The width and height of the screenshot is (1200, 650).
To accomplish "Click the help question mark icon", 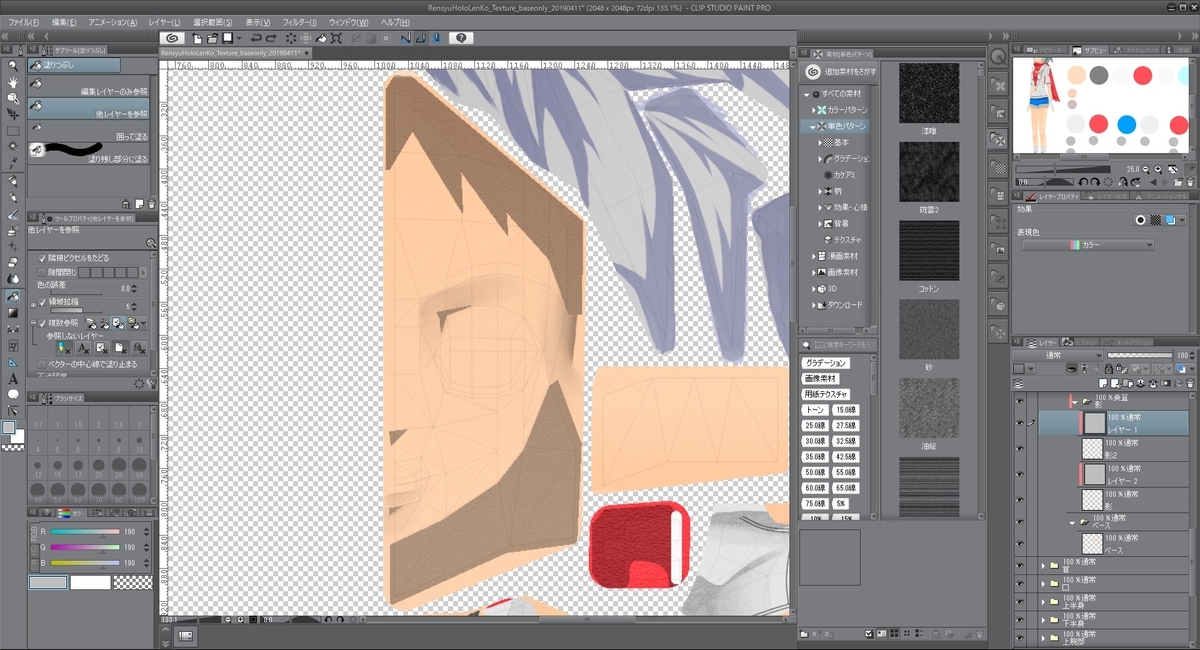I will point(460,37).
